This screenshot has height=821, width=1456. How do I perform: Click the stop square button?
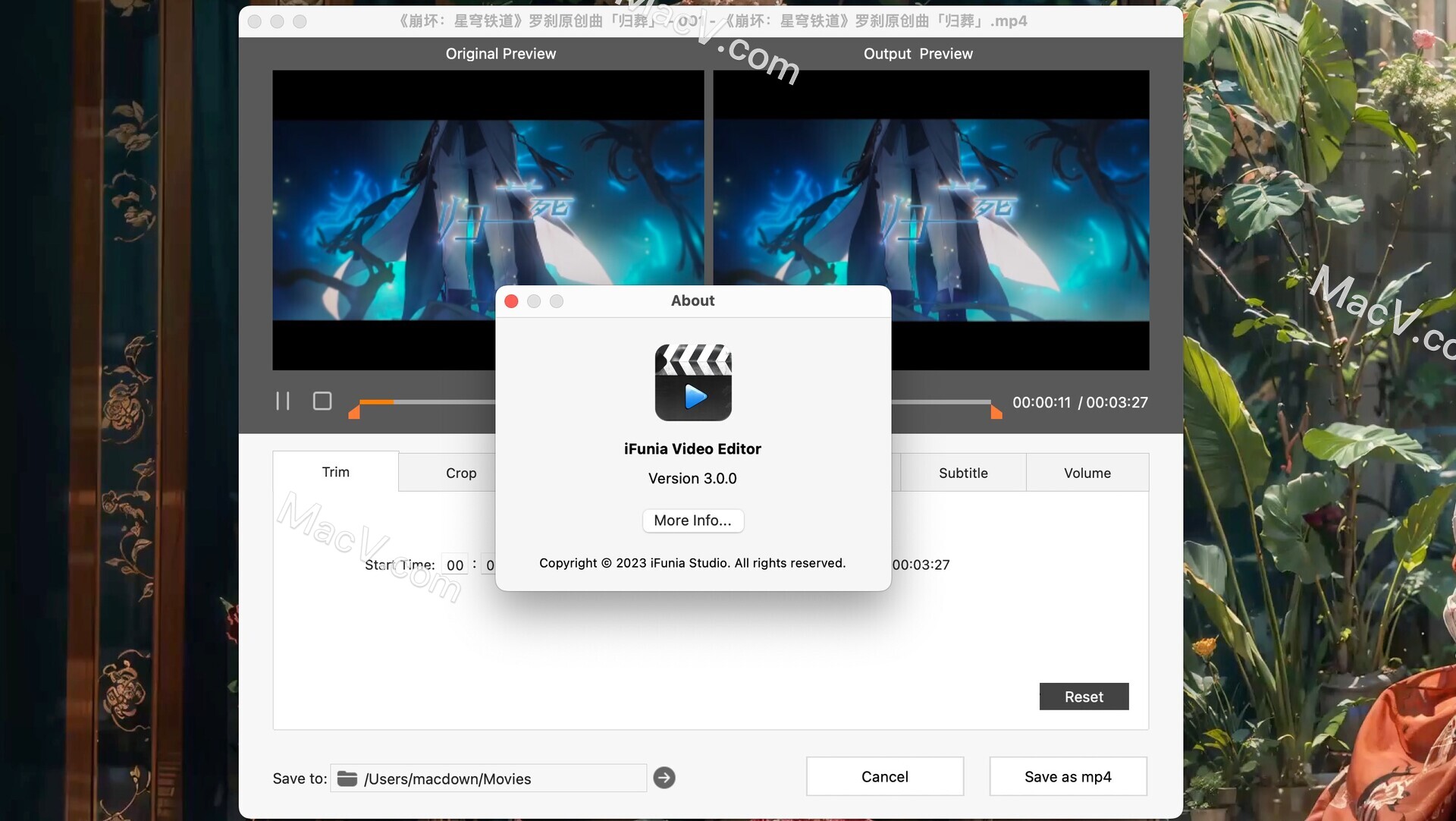[322, 401]
